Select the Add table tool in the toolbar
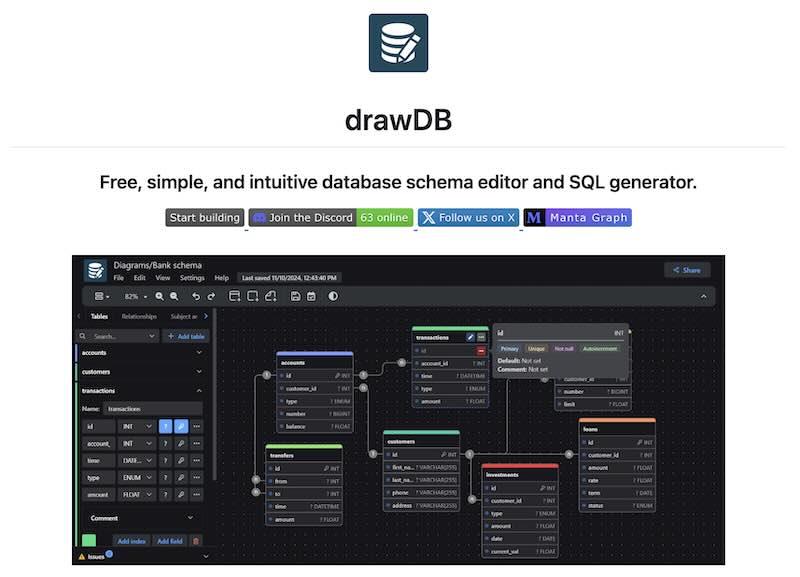This screenshot has height=577, width=800. (236, 297)
